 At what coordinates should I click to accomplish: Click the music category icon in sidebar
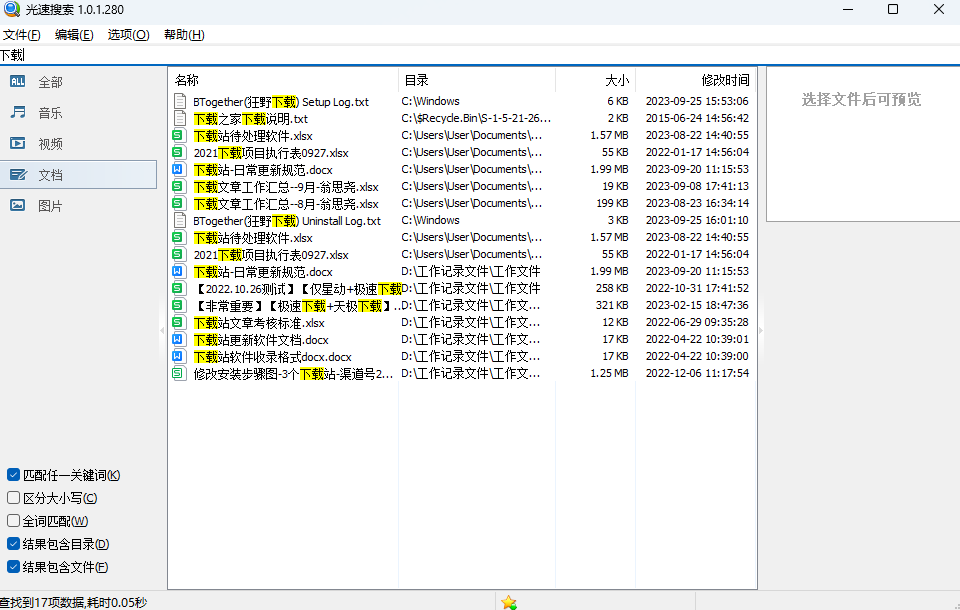click(x=18, y=113)
